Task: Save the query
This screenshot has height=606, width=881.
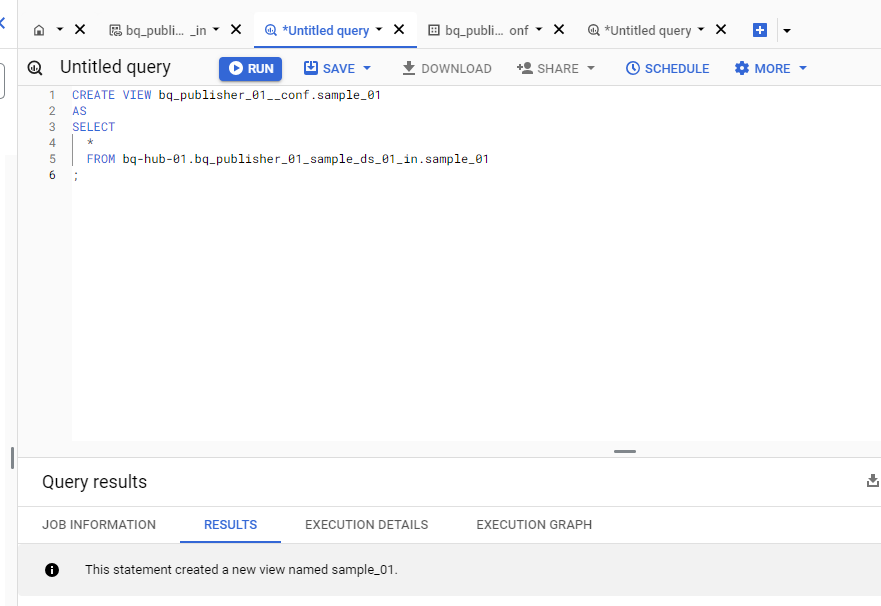Action: tap(329, 69)
